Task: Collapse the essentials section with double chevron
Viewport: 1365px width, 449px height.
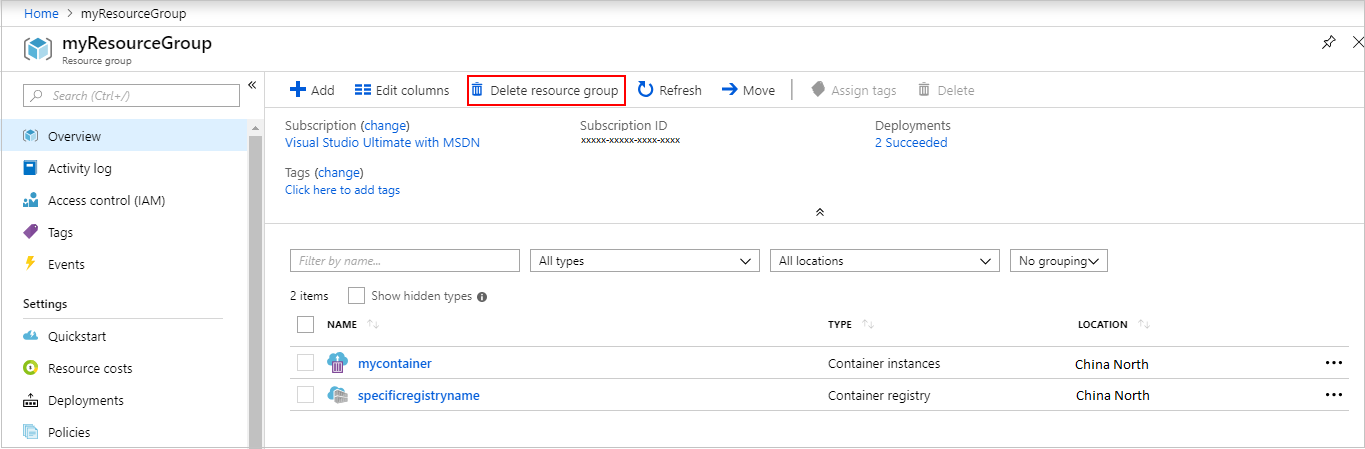Action: pos(820,212)
